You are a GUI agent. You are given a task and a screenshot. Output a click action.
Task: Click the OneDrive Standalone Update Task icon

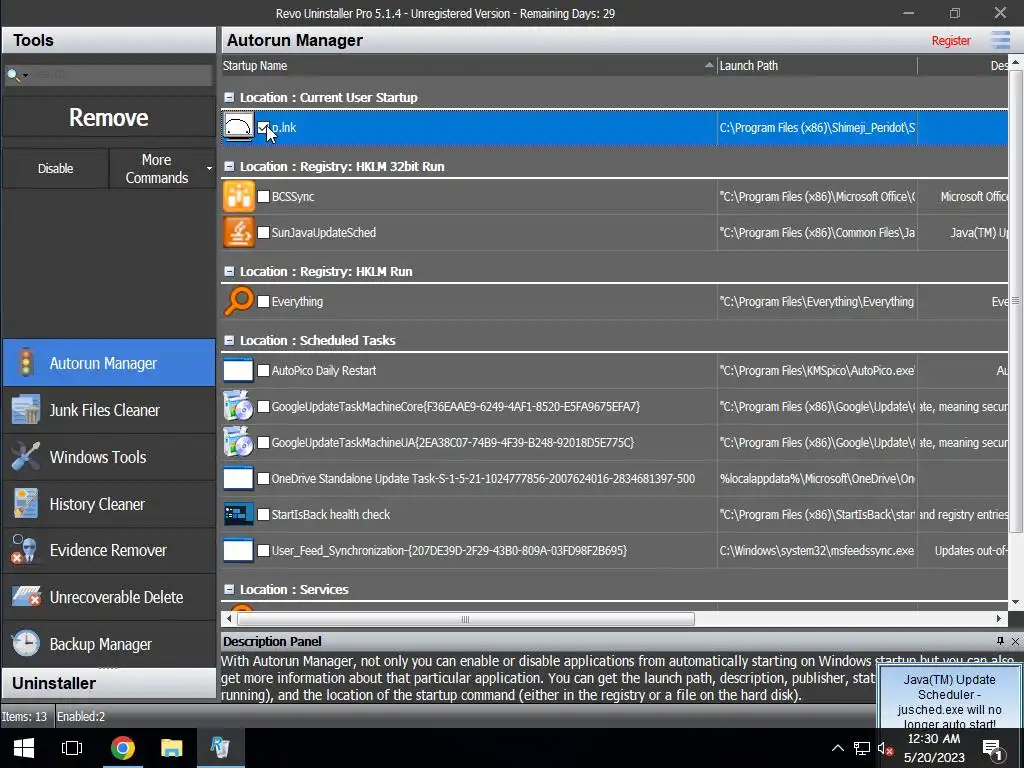coord(238,479)
